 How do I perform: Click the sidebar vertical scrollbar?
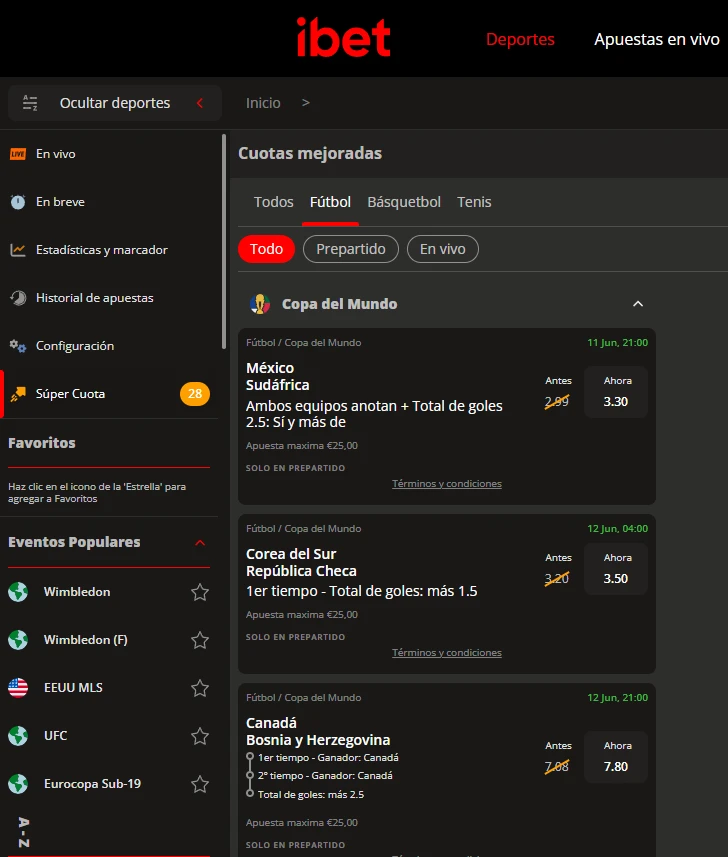click(x=224, y=242)
